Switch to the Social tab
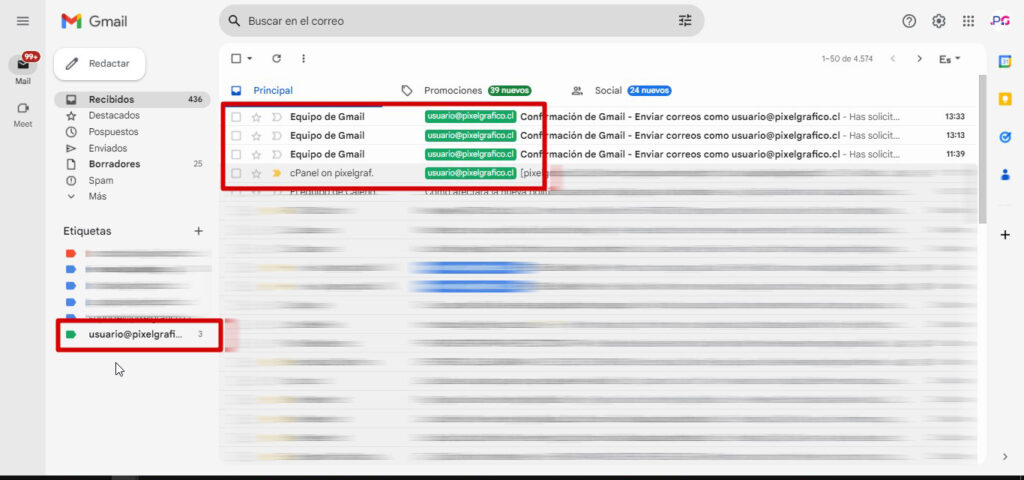1024x480 pixels. 608,90
